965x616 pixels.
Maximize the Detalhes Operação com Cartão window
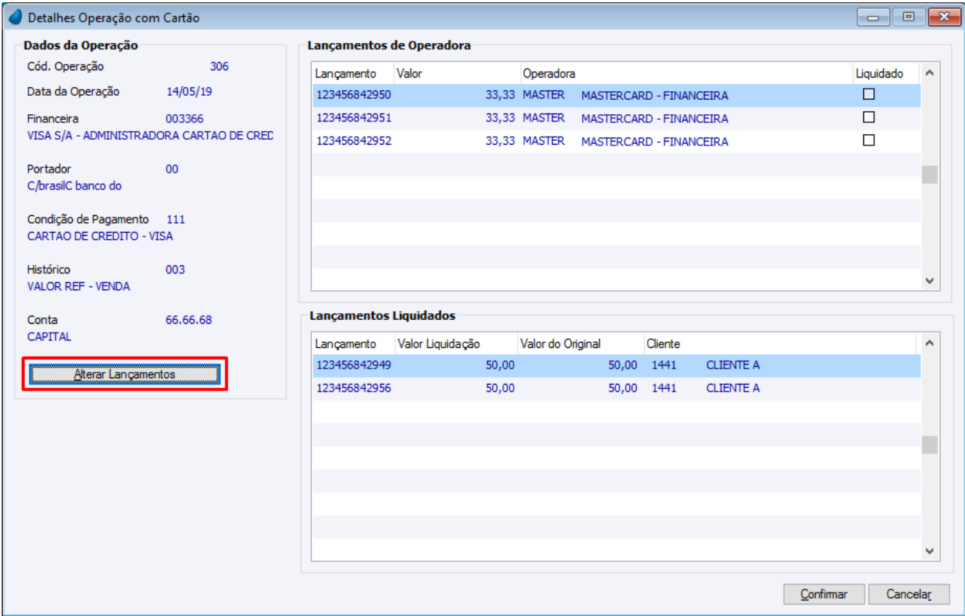point(908,17)
